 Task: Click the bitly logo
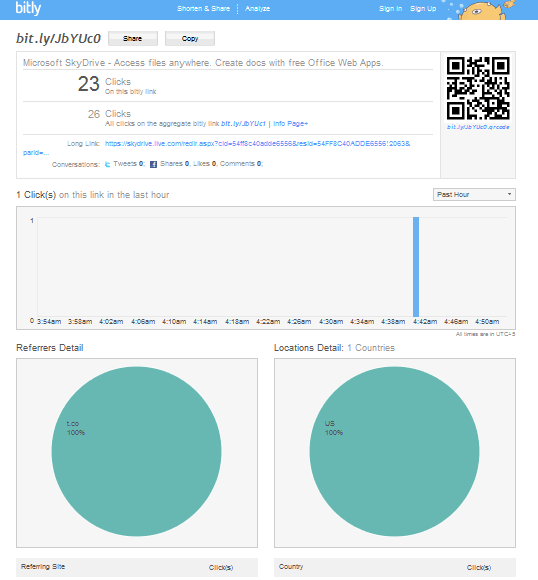pyautogui.click(x=28, y=8)
